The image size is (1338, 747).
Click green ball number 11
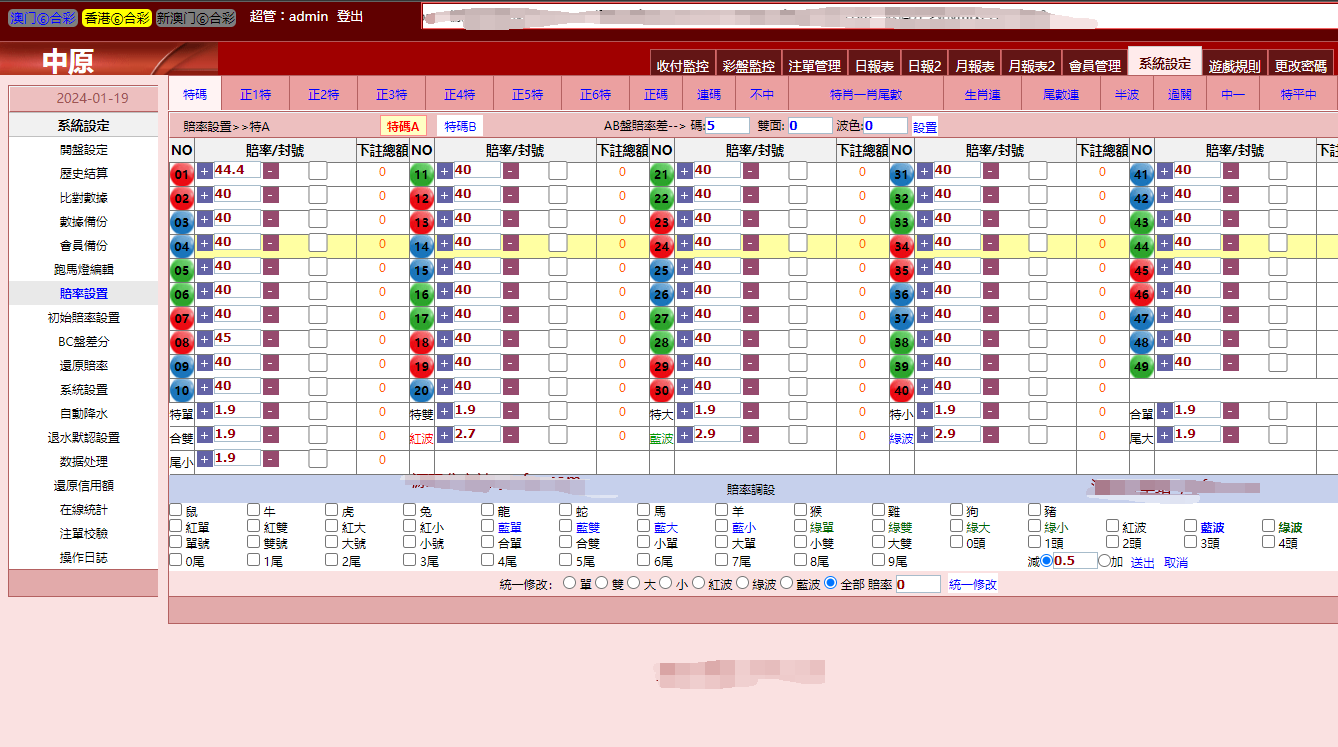tap(421, 175)
